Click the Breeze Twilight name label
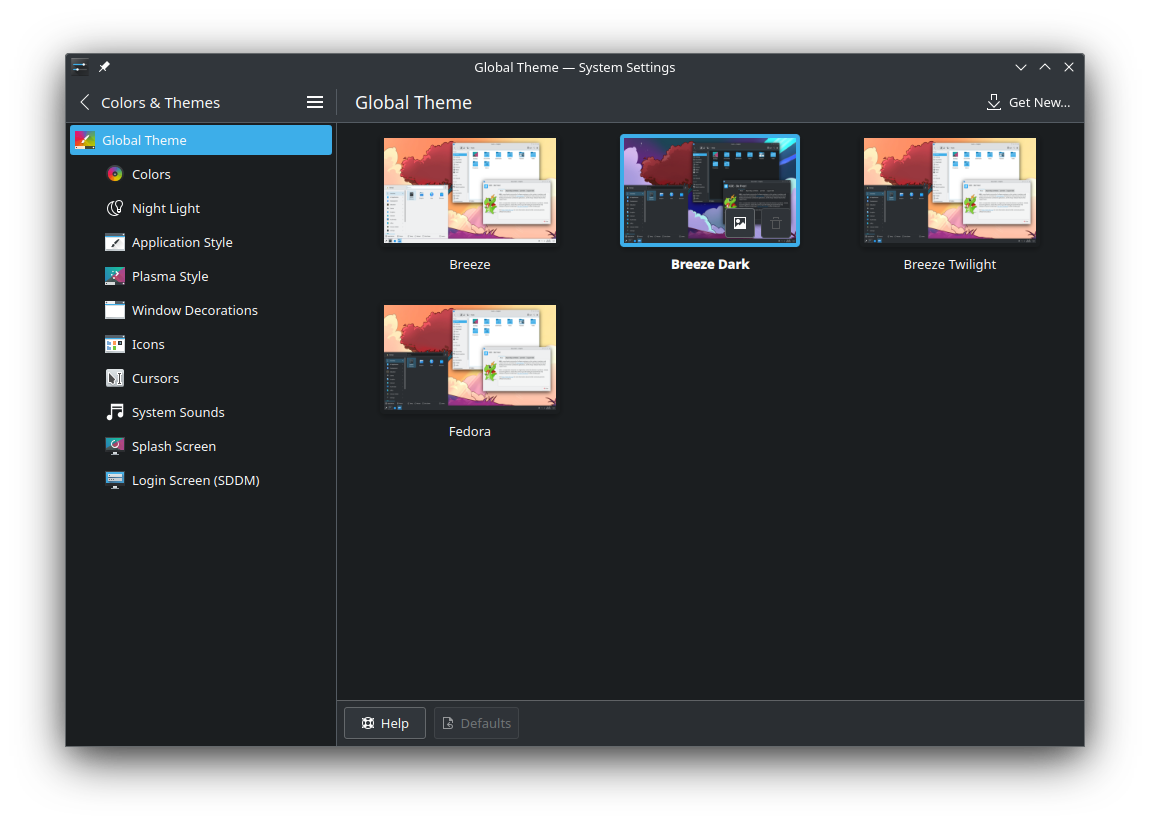This screenshot has height=825, width=1151. tap(950, 264)
